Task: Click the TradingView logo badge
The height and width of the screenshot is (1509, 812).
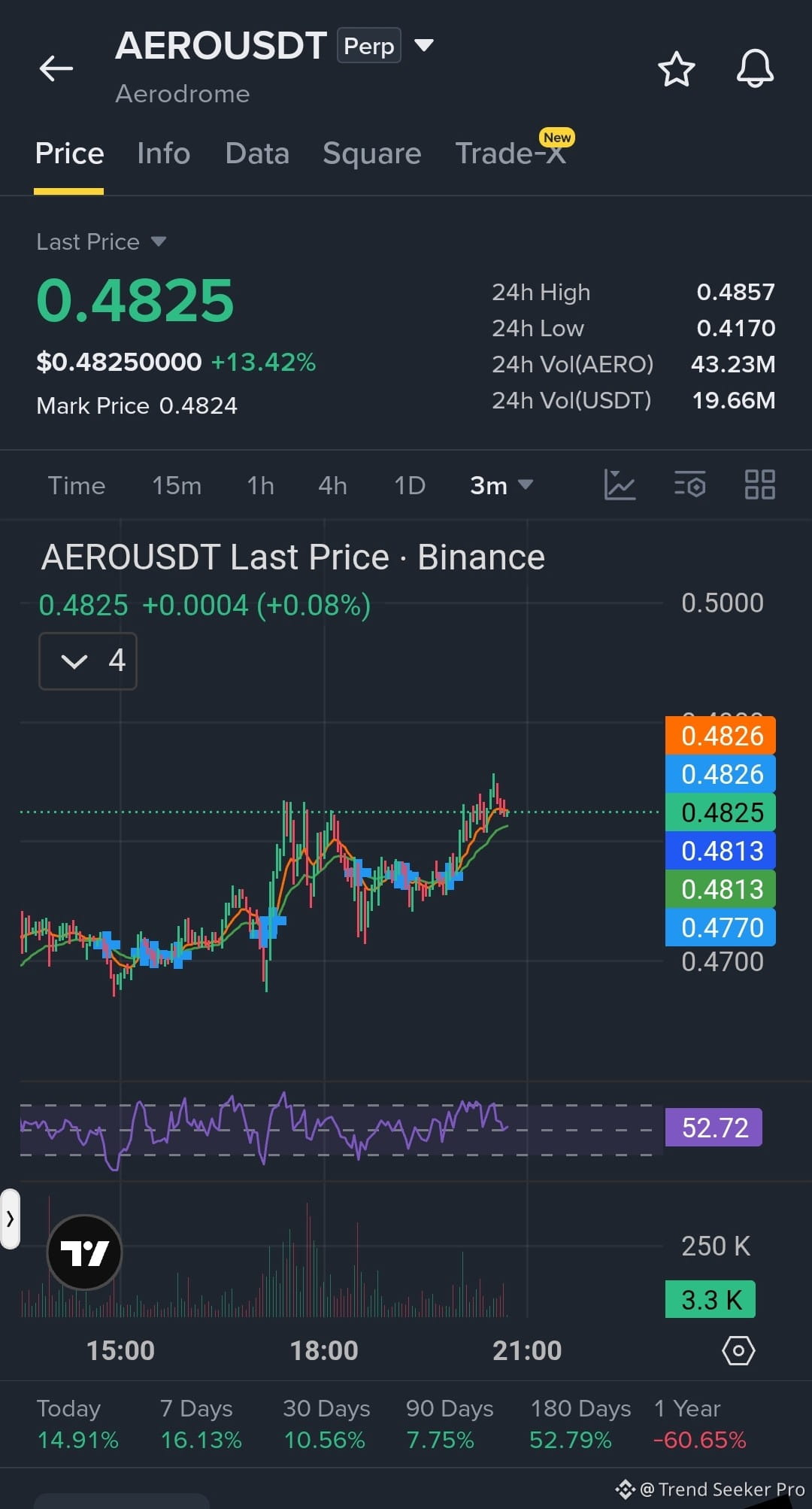Action: (84, 1252)
